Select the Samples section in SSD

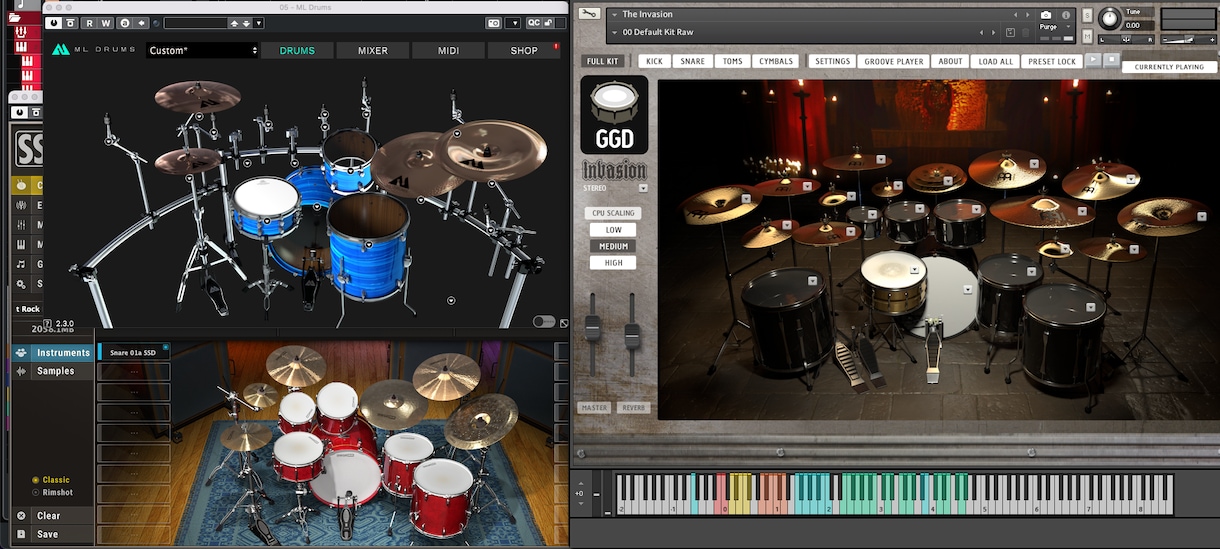pos(54,371)
